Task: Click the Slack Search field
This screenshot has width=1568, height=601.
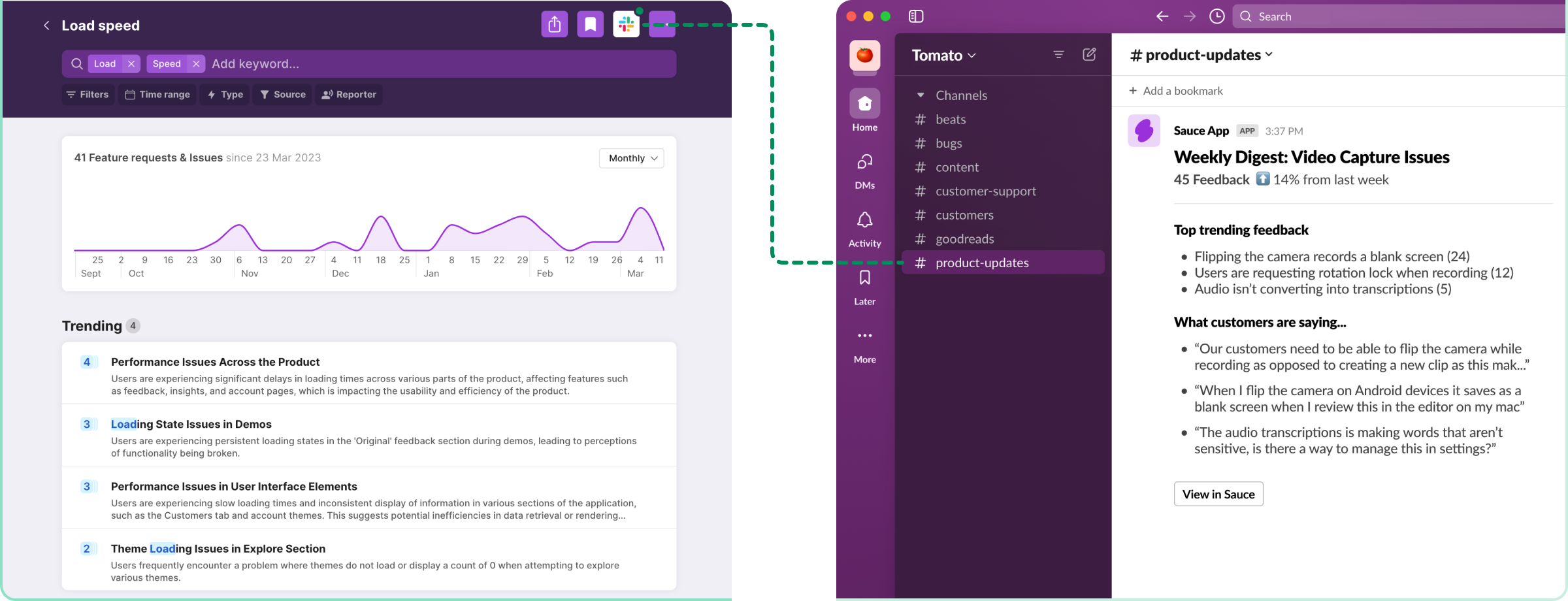Action: coord(1399,16)
